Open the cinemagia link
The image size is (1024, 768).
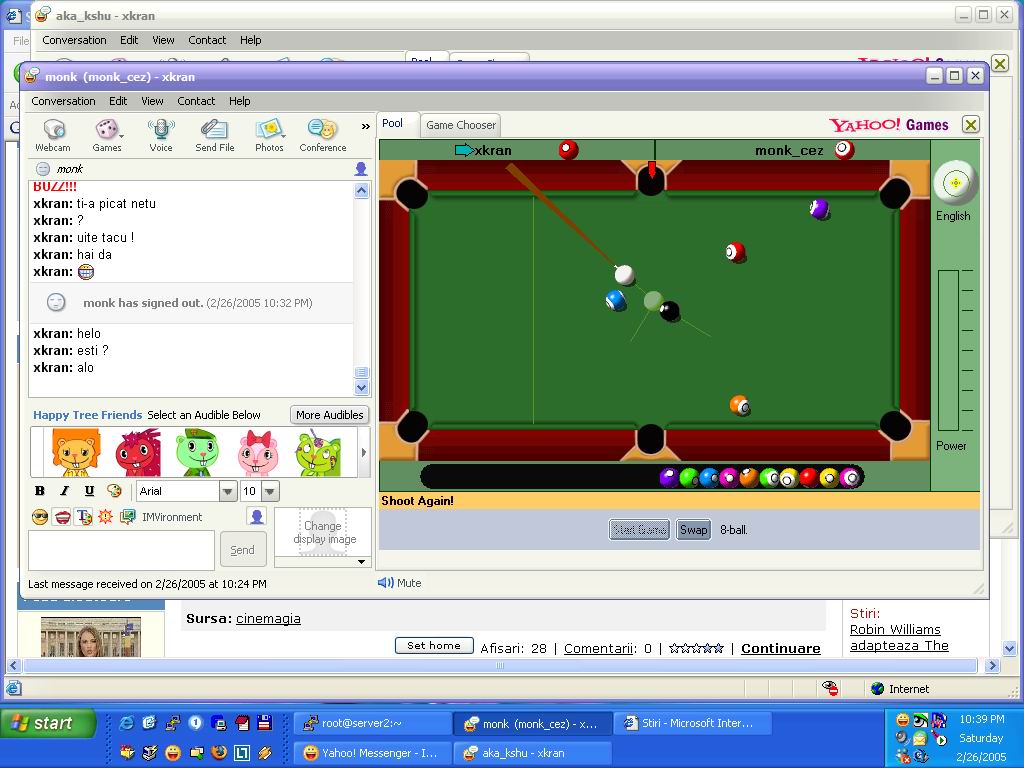pos(268,618)
